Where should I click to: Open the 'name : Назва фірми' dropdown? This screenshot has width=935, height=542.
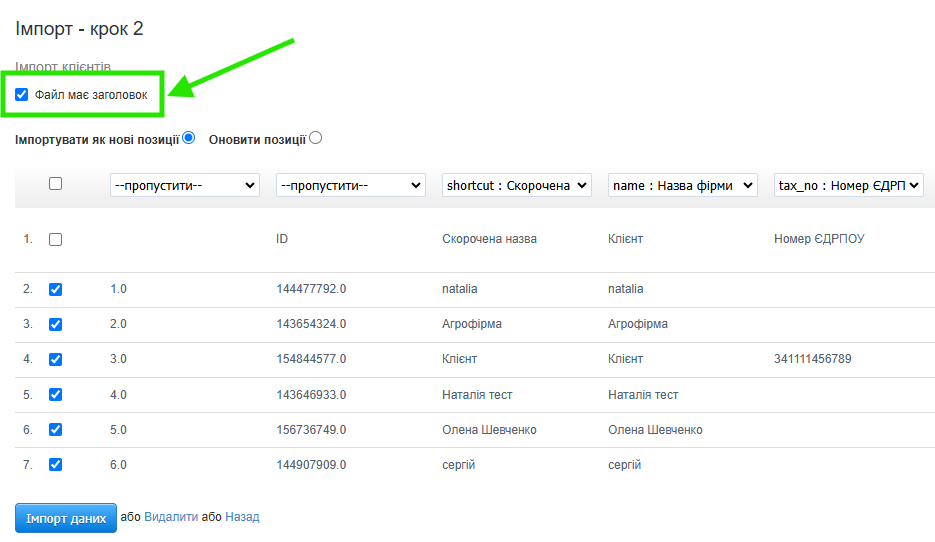click(x=682, y=185)
